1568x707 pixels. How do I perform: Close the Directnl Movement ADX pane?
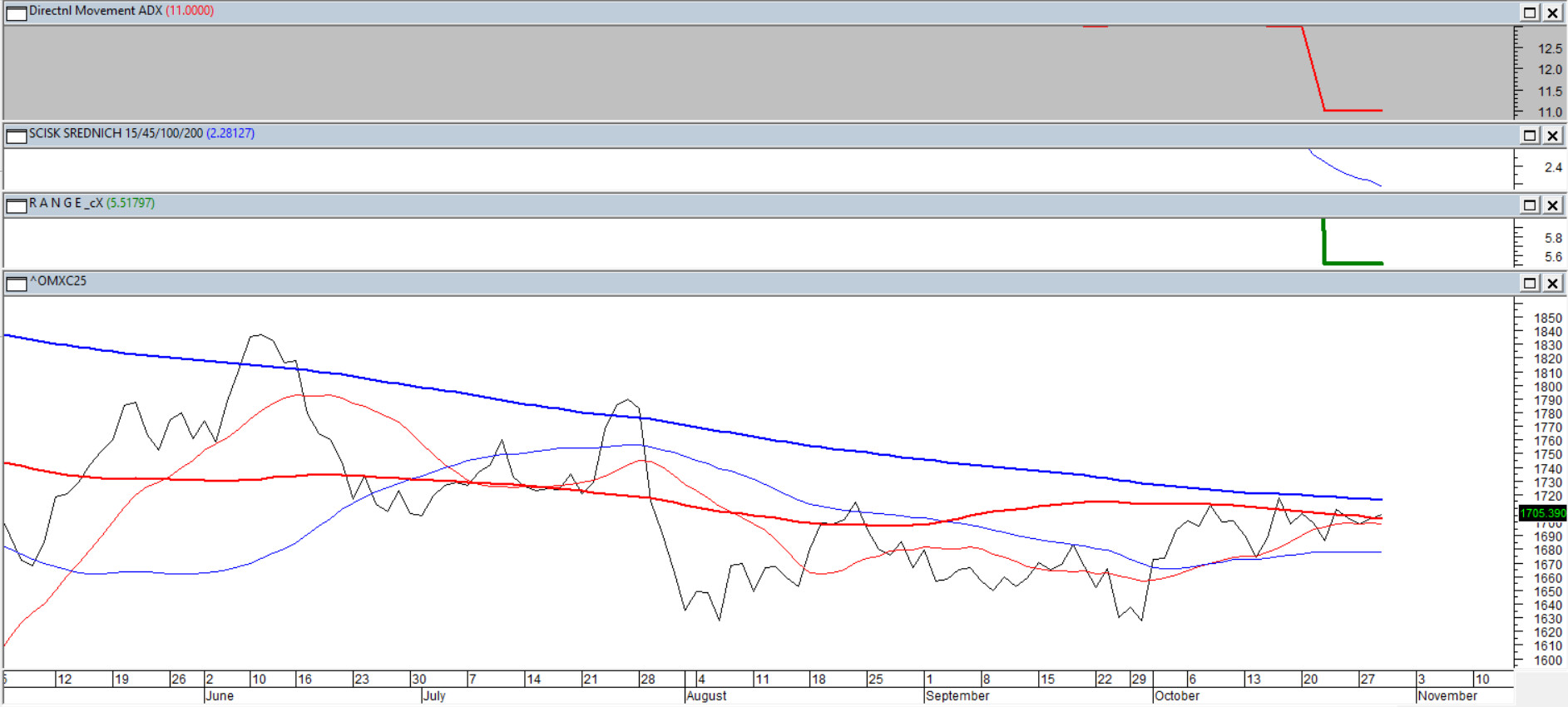click(1552, 12)
